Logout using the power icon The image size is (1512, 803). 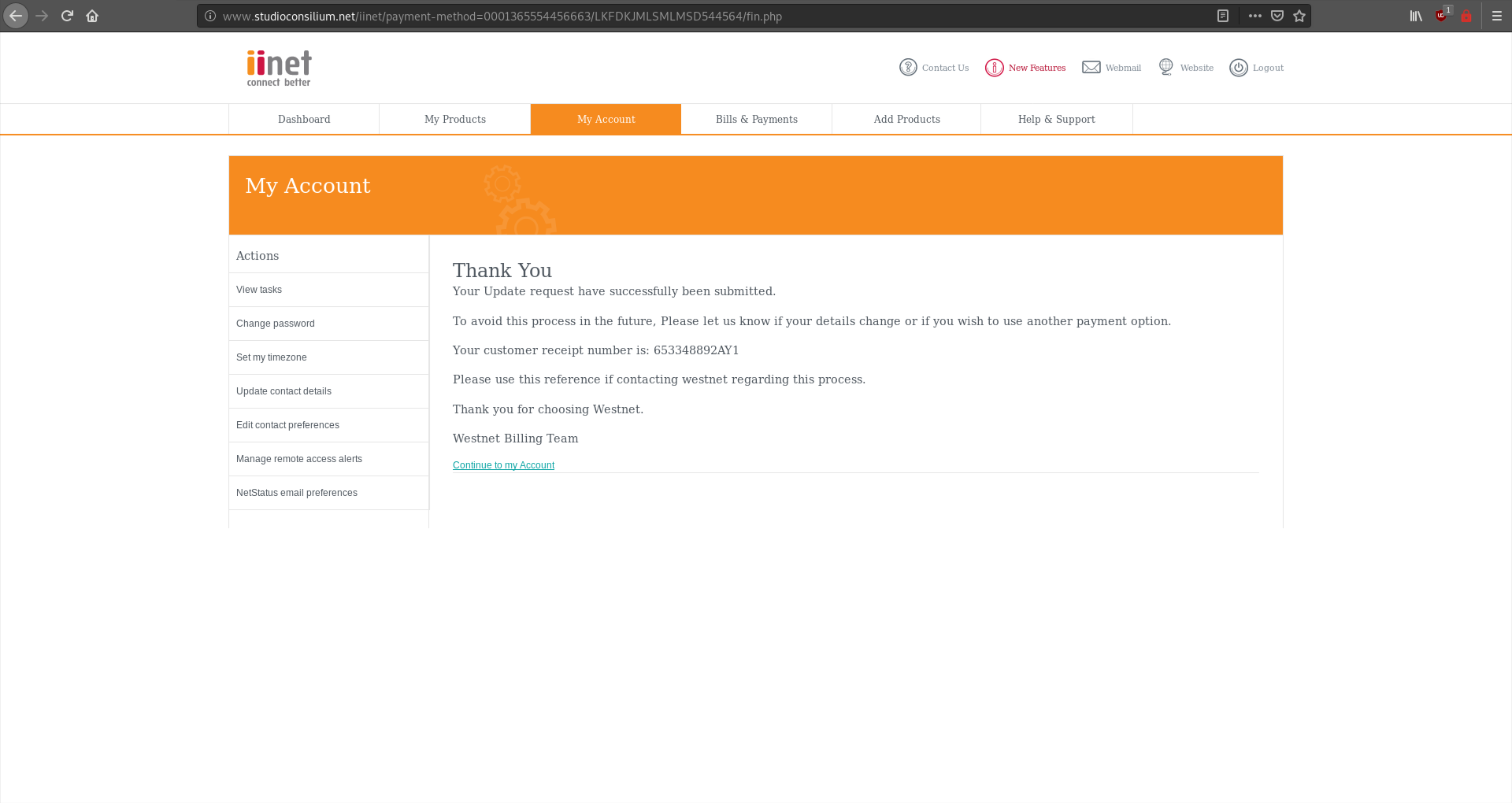[1238, 68]
